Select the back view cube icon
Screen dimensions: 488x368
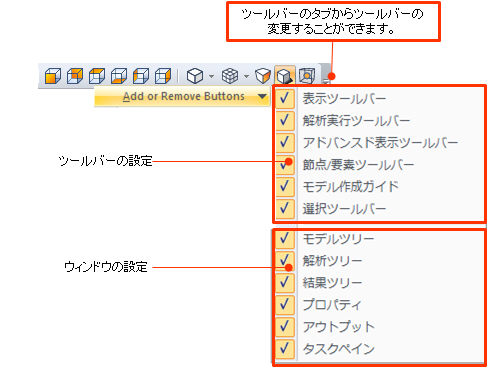[75, 76]
